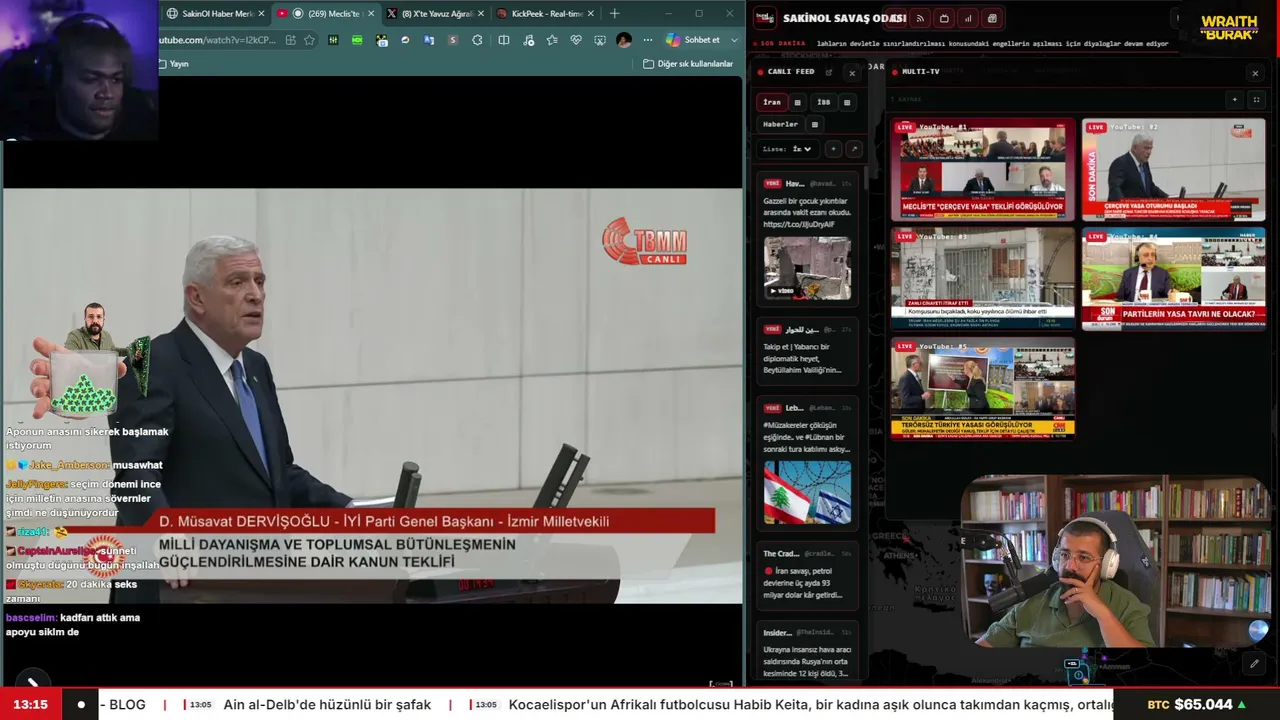Open the bar chart statistics icon
Viewport: 1280px width, 720px height.
(968, 18)
